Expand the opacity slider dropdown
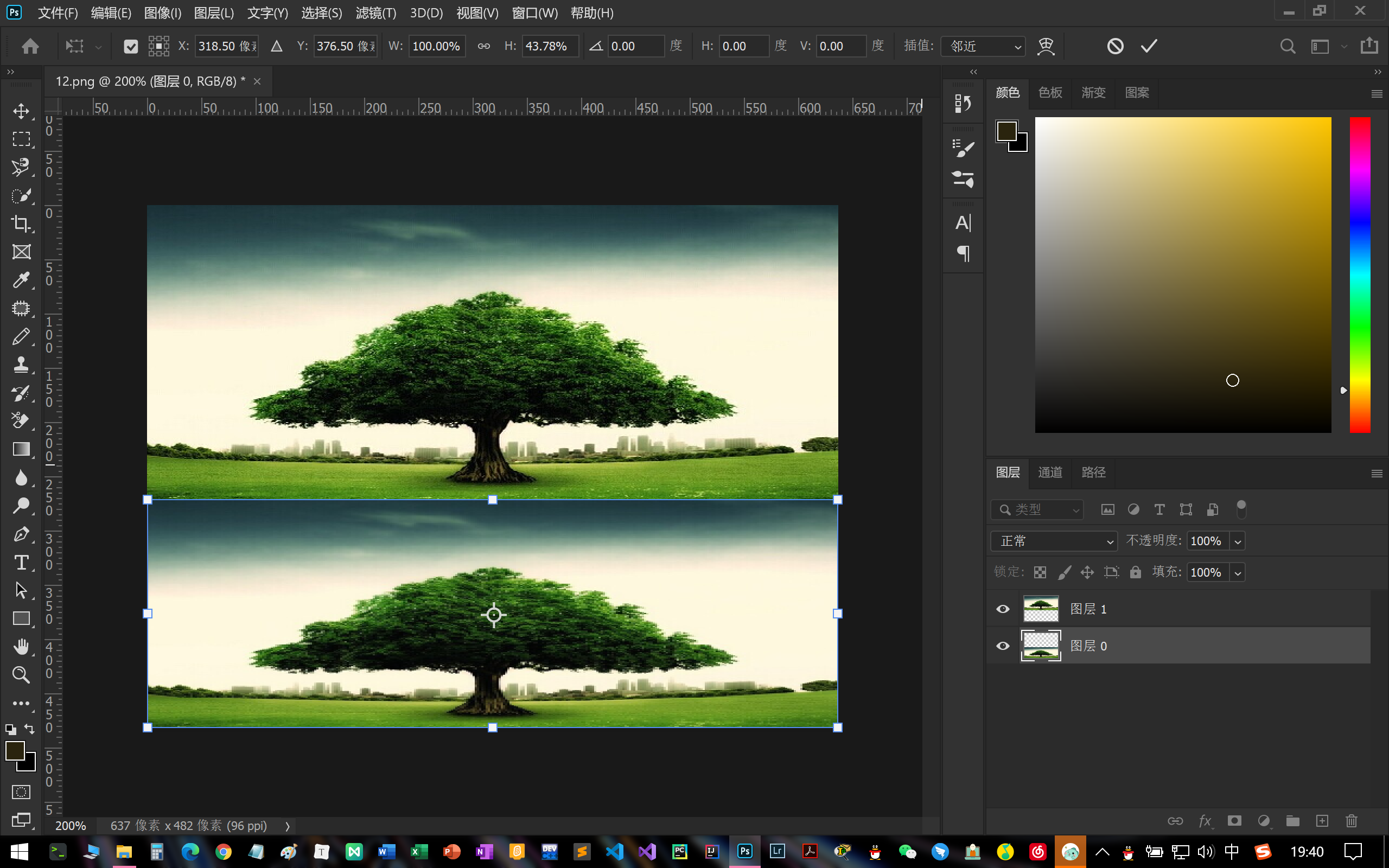This screenshot has height=868, width=1389. 1238,541
